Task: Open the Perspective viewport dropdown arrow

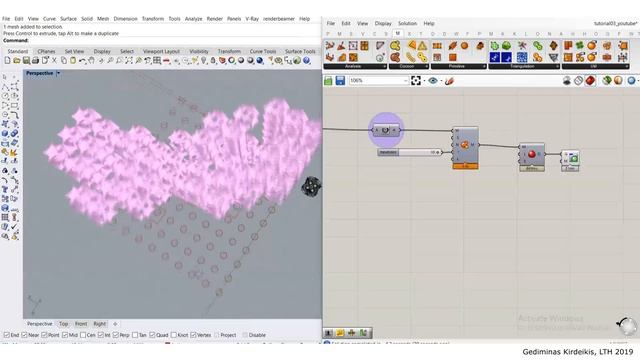Action: pos(58,73)
